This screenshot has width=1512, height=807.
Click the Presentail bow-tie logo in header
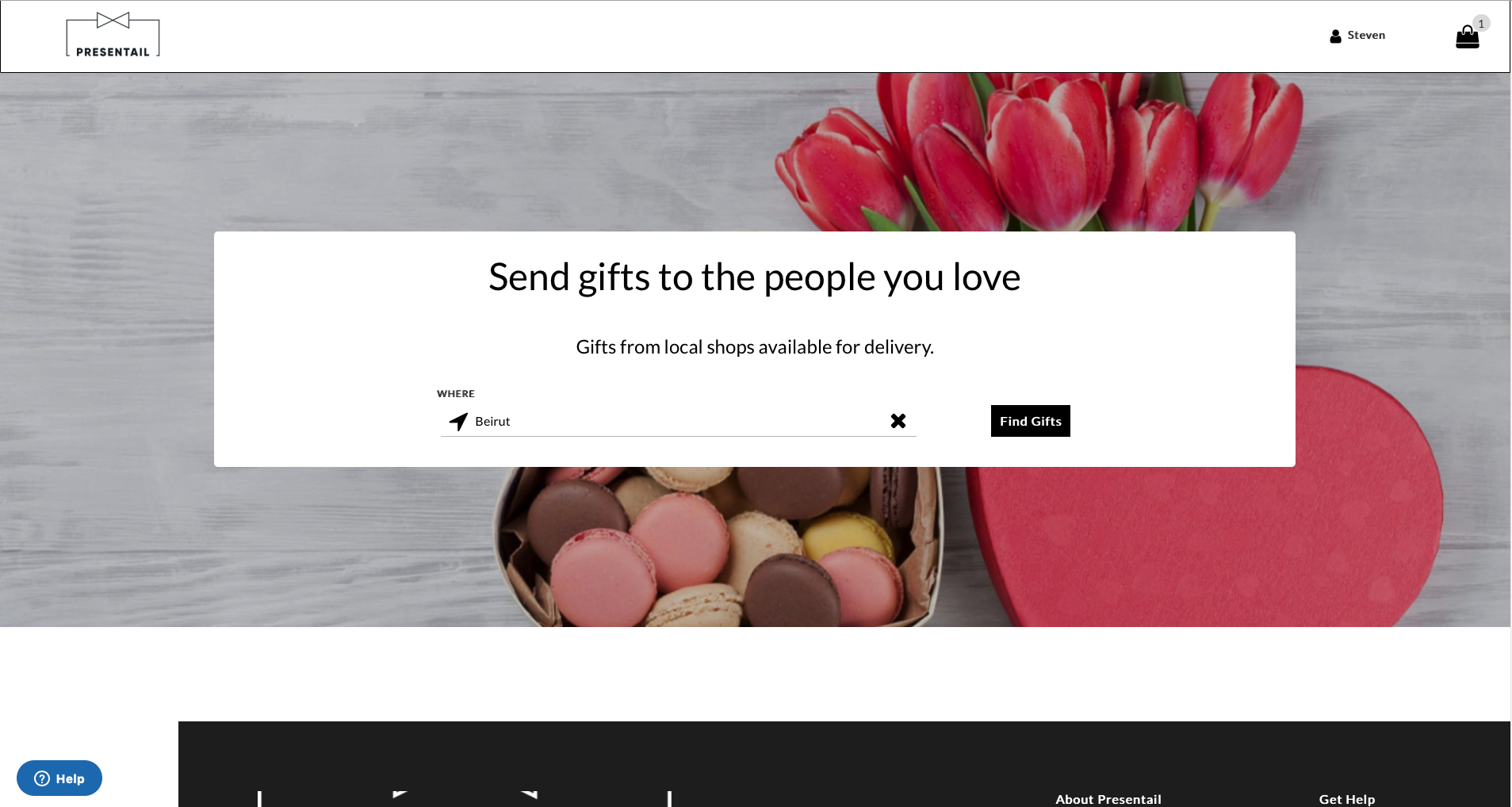coord(113,36)
